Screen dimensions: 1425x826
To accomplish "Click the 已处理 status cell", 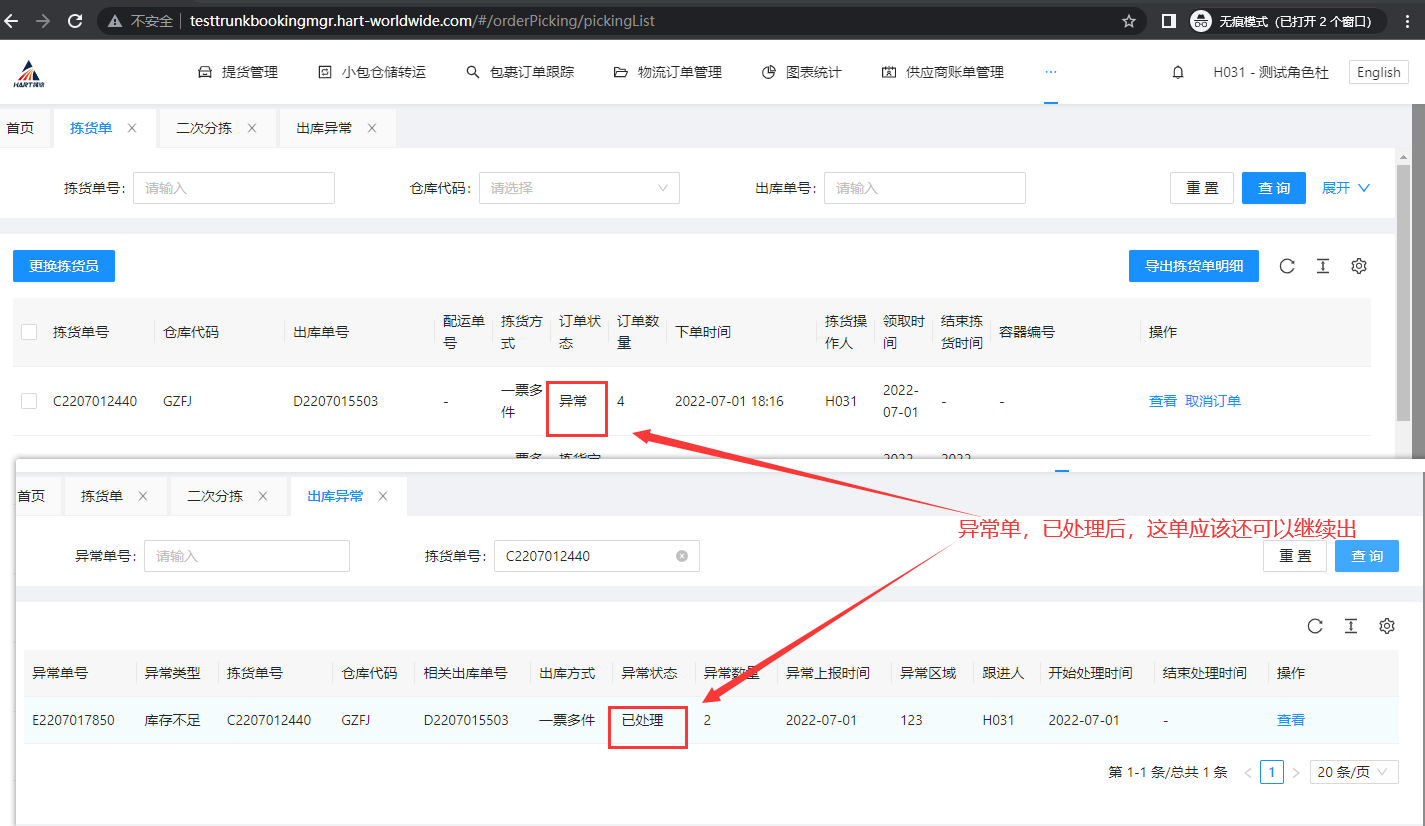I will [642, 720].
